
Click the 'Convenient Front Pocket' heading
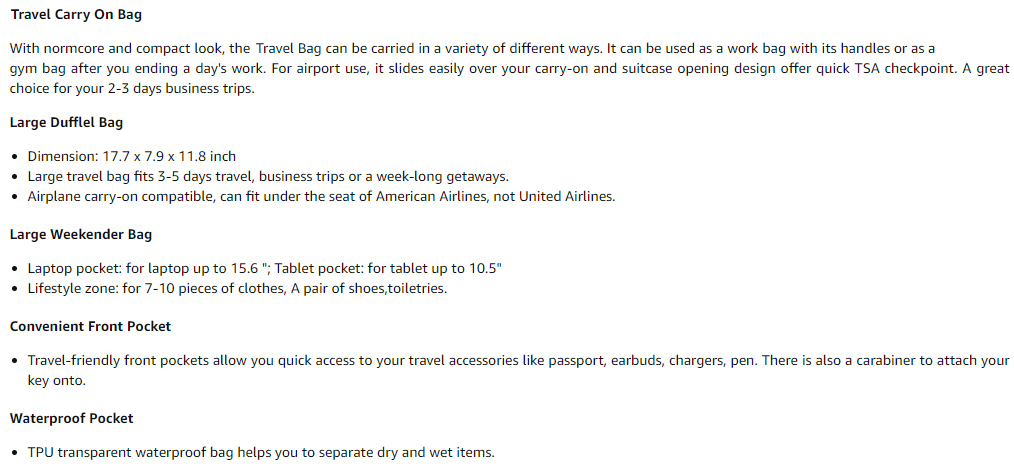91,326
